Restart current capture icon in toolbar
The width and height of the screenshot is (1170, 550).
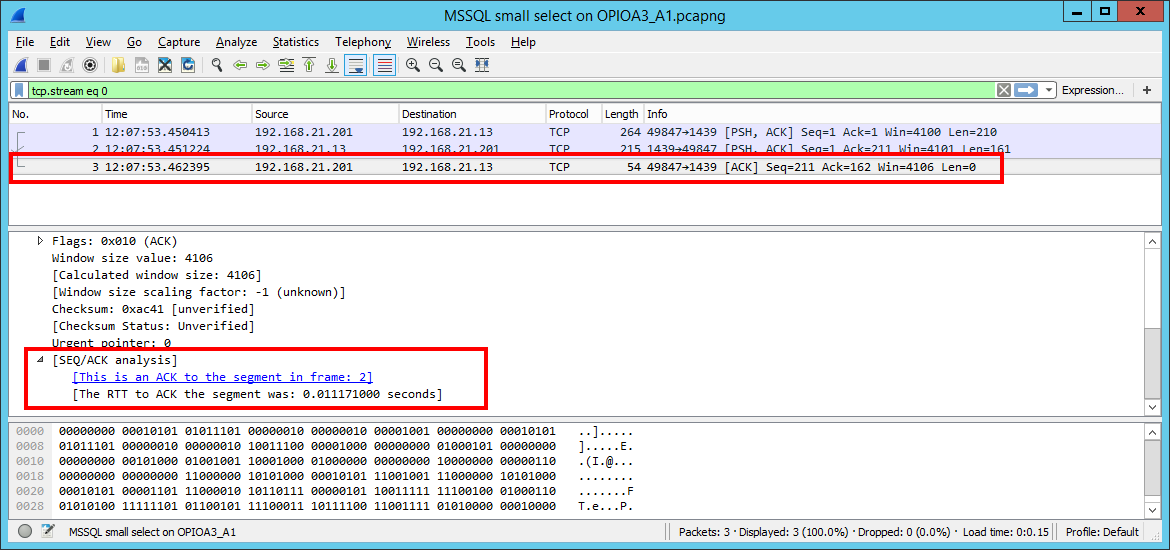coord(67,65)
